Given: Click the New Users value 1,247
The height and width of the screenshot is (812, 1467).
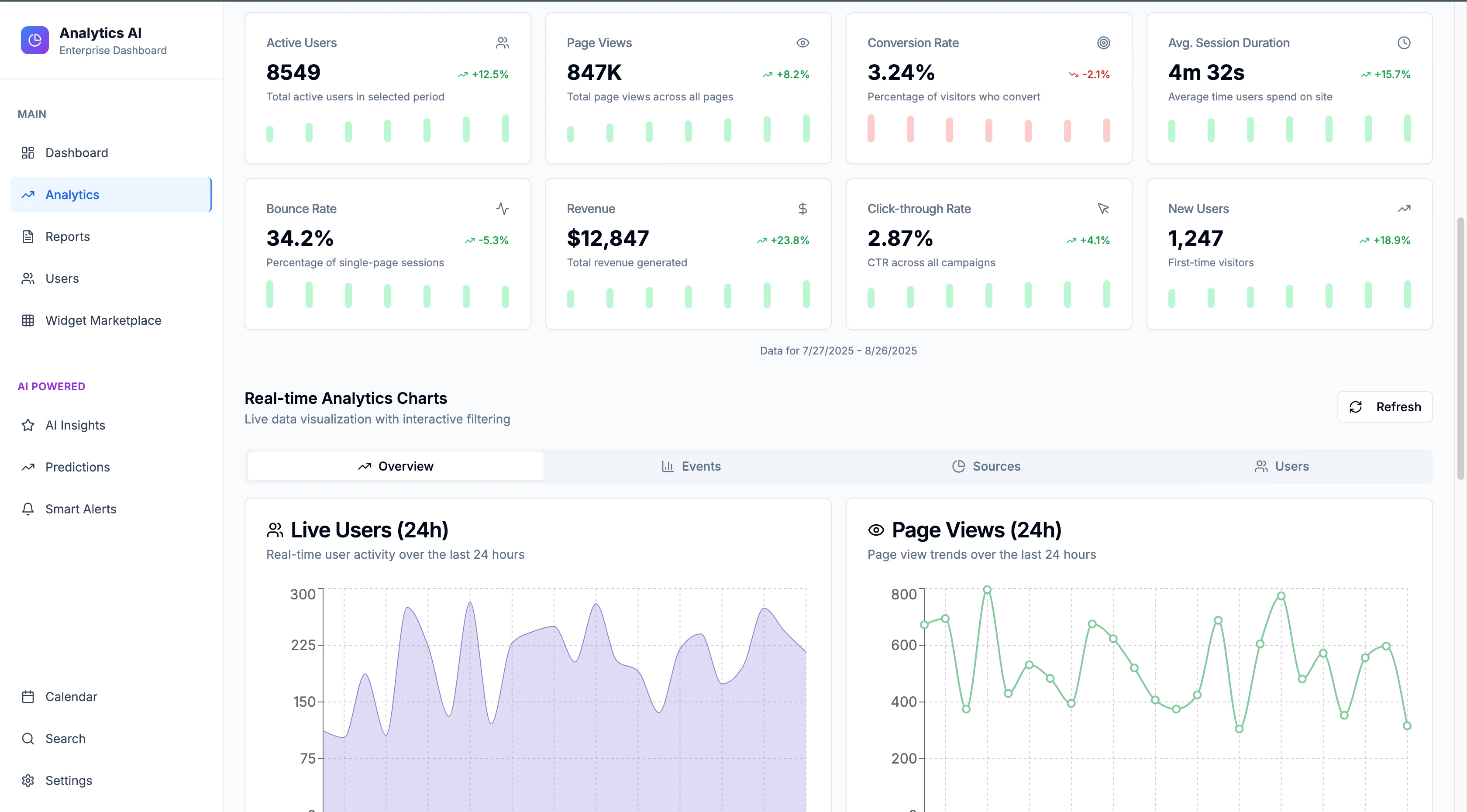Looking at the screenshot, I should [1195, 238].
